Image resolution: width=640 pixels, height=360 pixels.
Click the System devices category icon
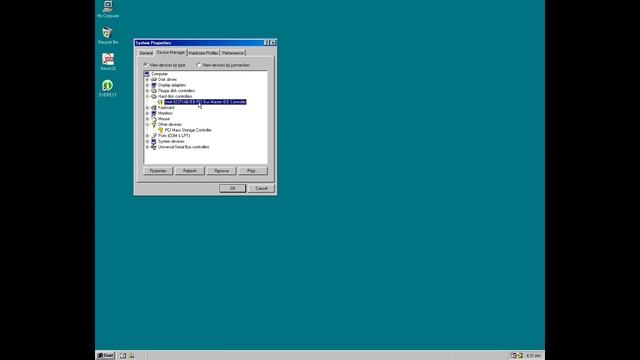(x=153, y=141)
